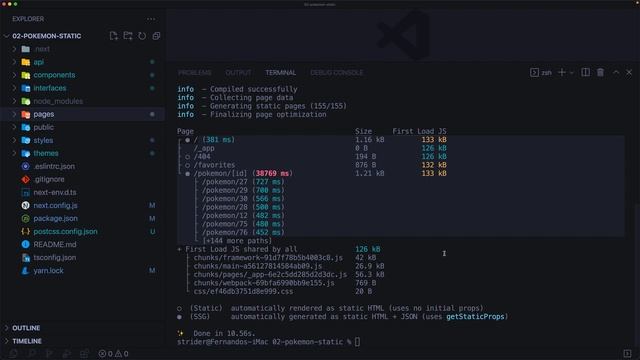The height and width of the screenshot is (360, 640).
Task: Expand the node_modules folder
Action: click(x=14, y=101)
